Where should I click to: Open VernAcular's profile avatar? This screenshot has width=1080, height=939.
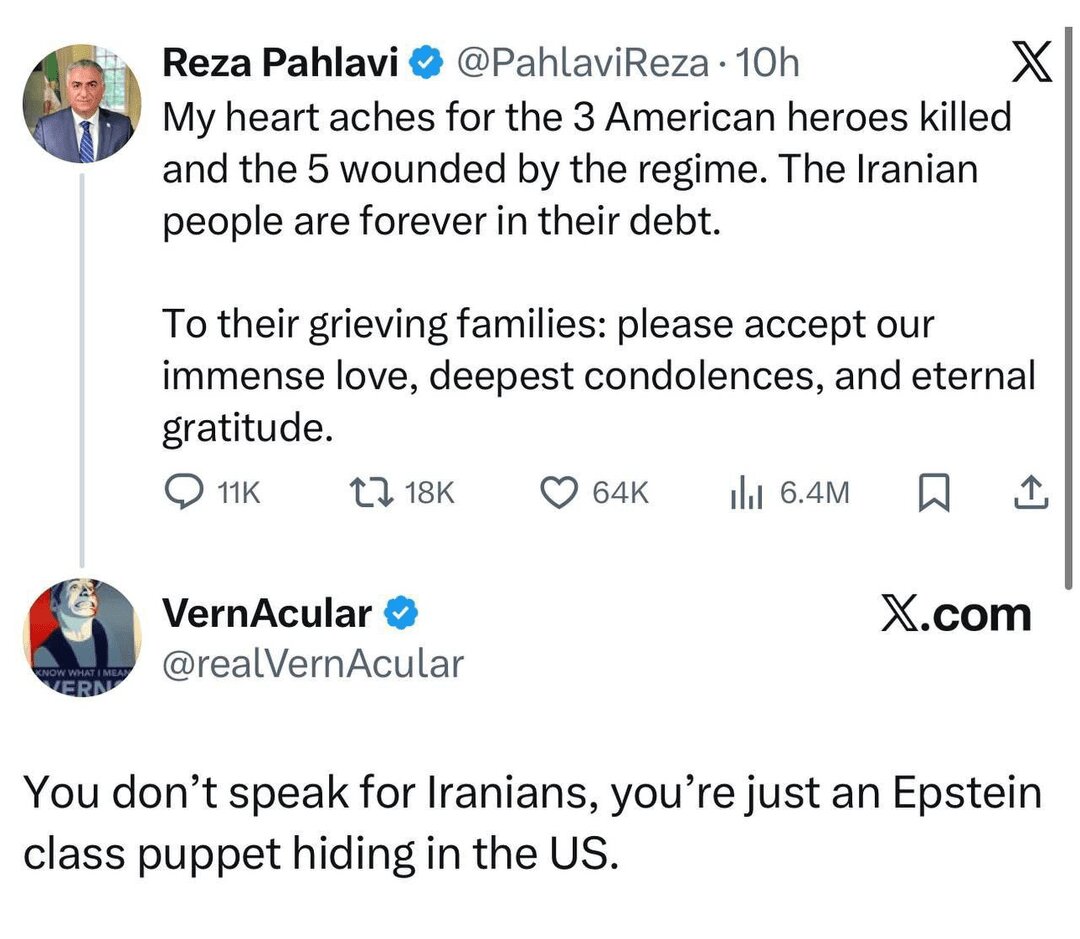tap(81, 637)
